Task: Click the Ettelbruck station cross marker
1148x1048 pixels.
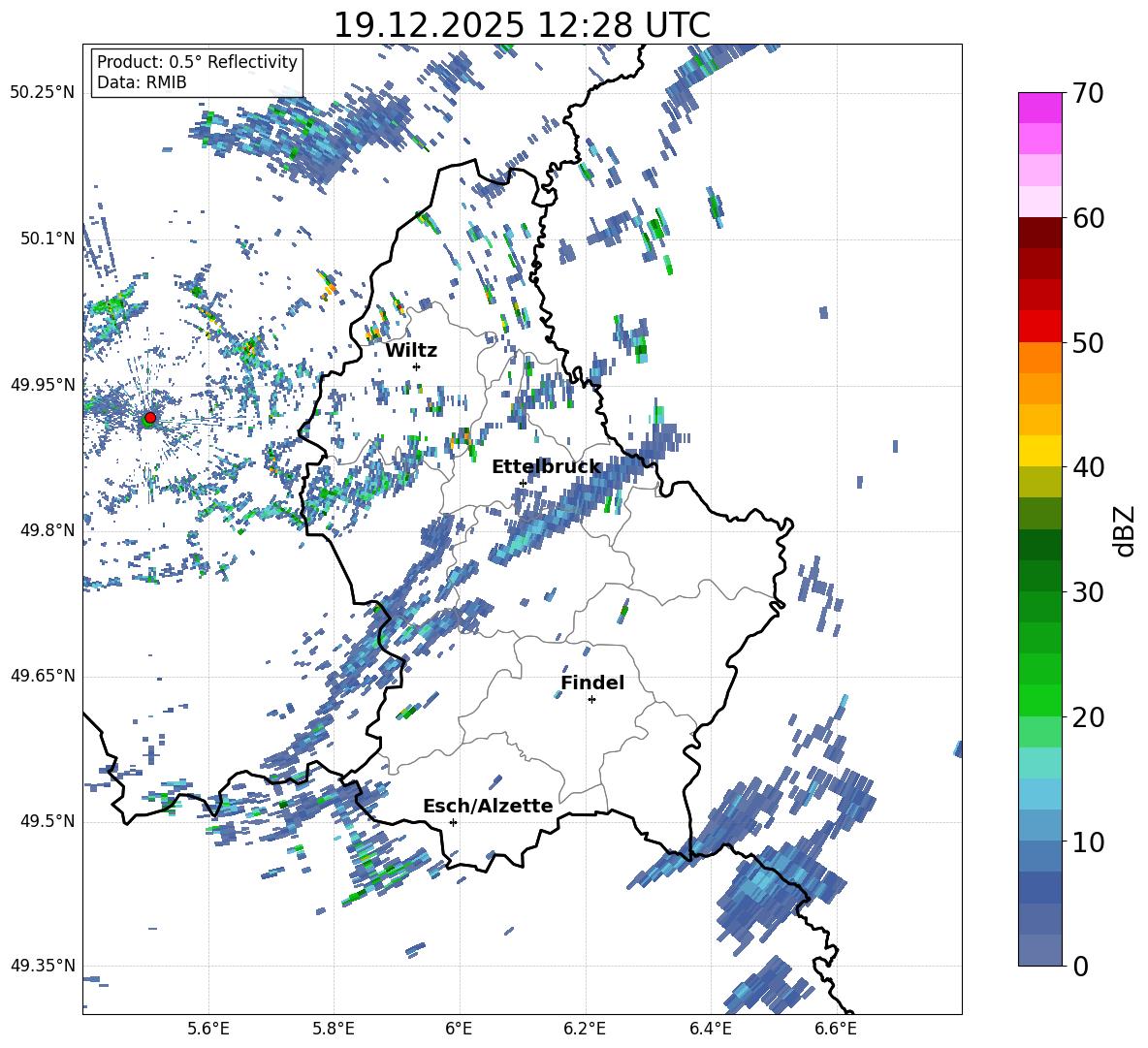Action: (523, 483)
